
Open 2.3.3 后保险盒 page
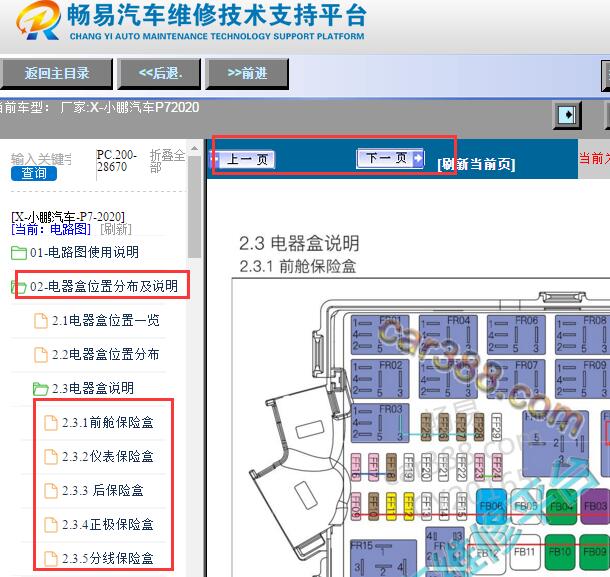(103, 490)
